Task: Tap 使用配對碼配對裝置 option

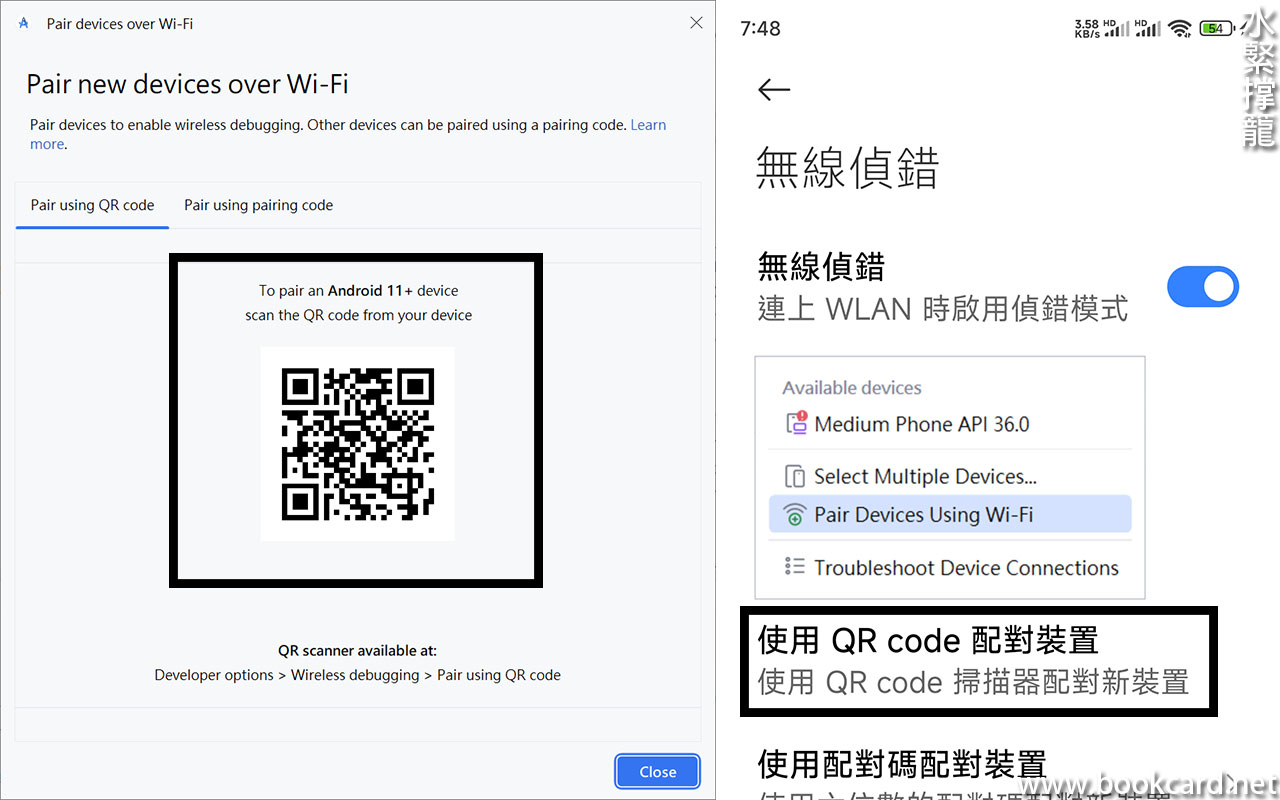Action: (902, 765)
